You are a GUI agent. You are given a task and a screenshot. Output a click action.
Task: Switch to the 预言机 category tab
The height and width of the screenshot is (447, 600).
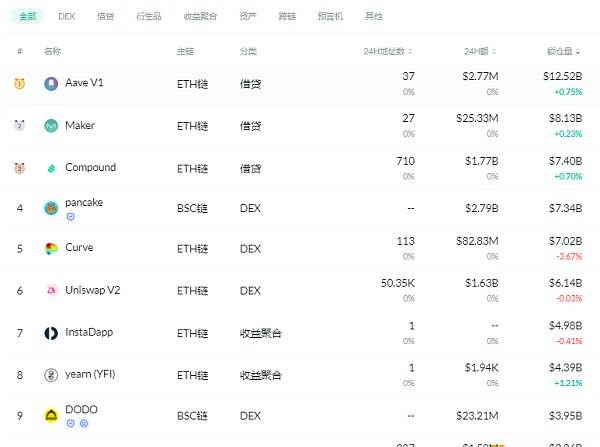point(330,16)
